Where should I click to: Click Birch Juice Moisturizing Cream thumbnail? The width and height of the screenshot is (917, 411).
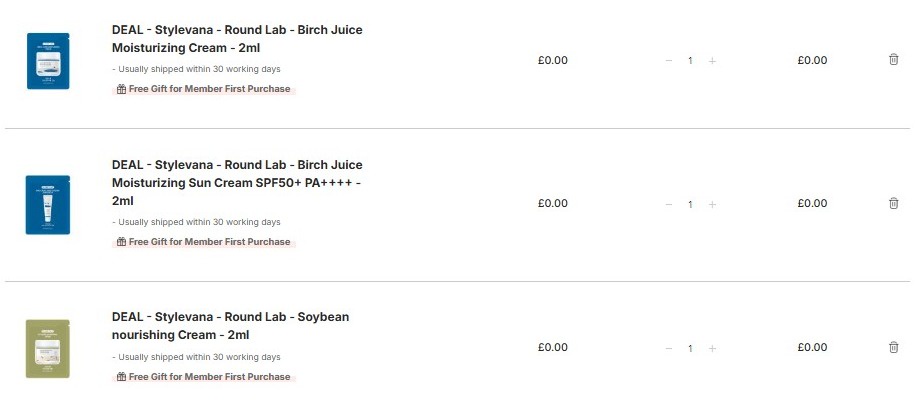click(48, 61)
